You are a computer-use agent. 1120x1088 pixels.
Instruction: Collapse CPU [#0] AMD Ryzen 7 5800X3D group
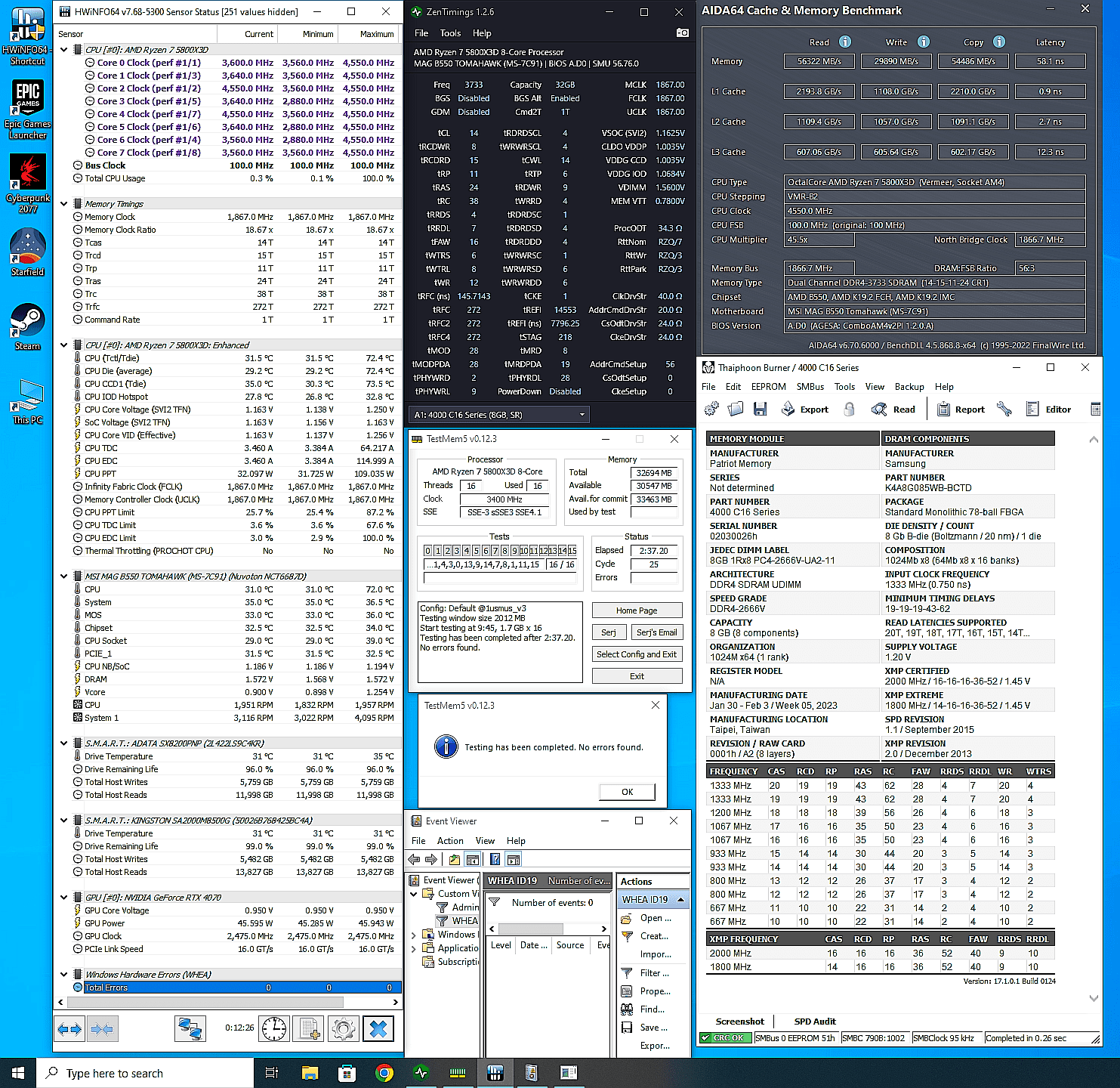point(64,50)
